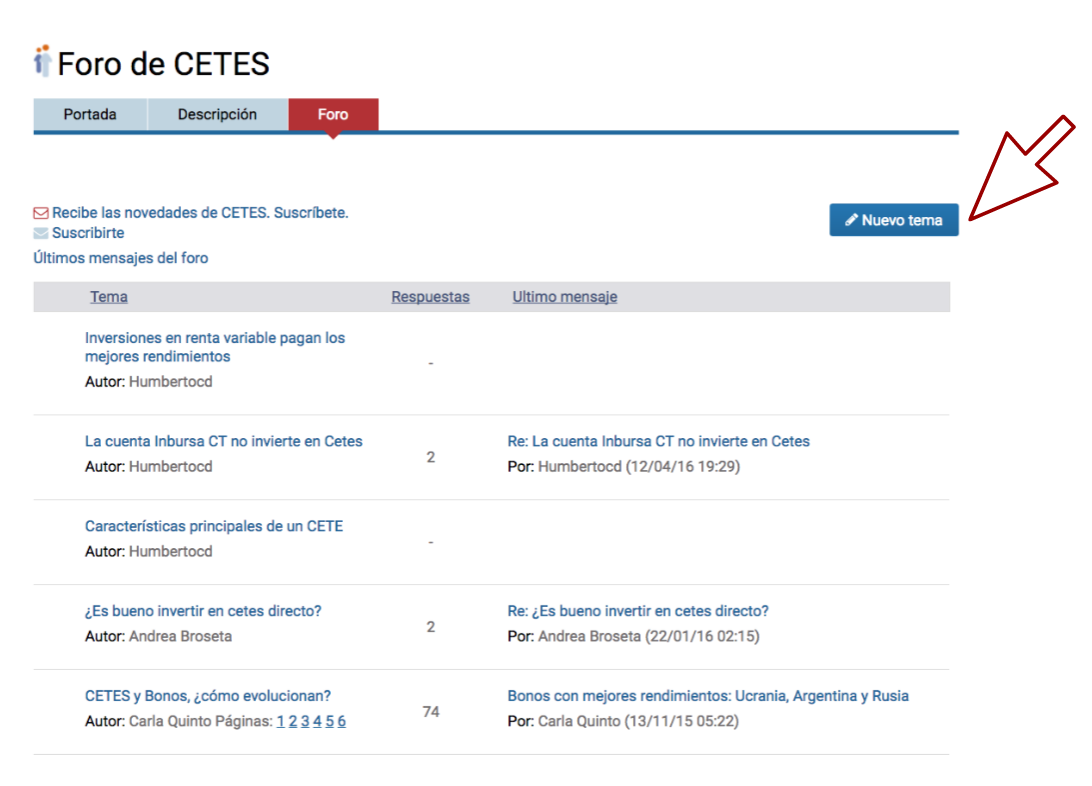
Task: Click the gray envelope Suscribirte icon
Action: (41, 233)
